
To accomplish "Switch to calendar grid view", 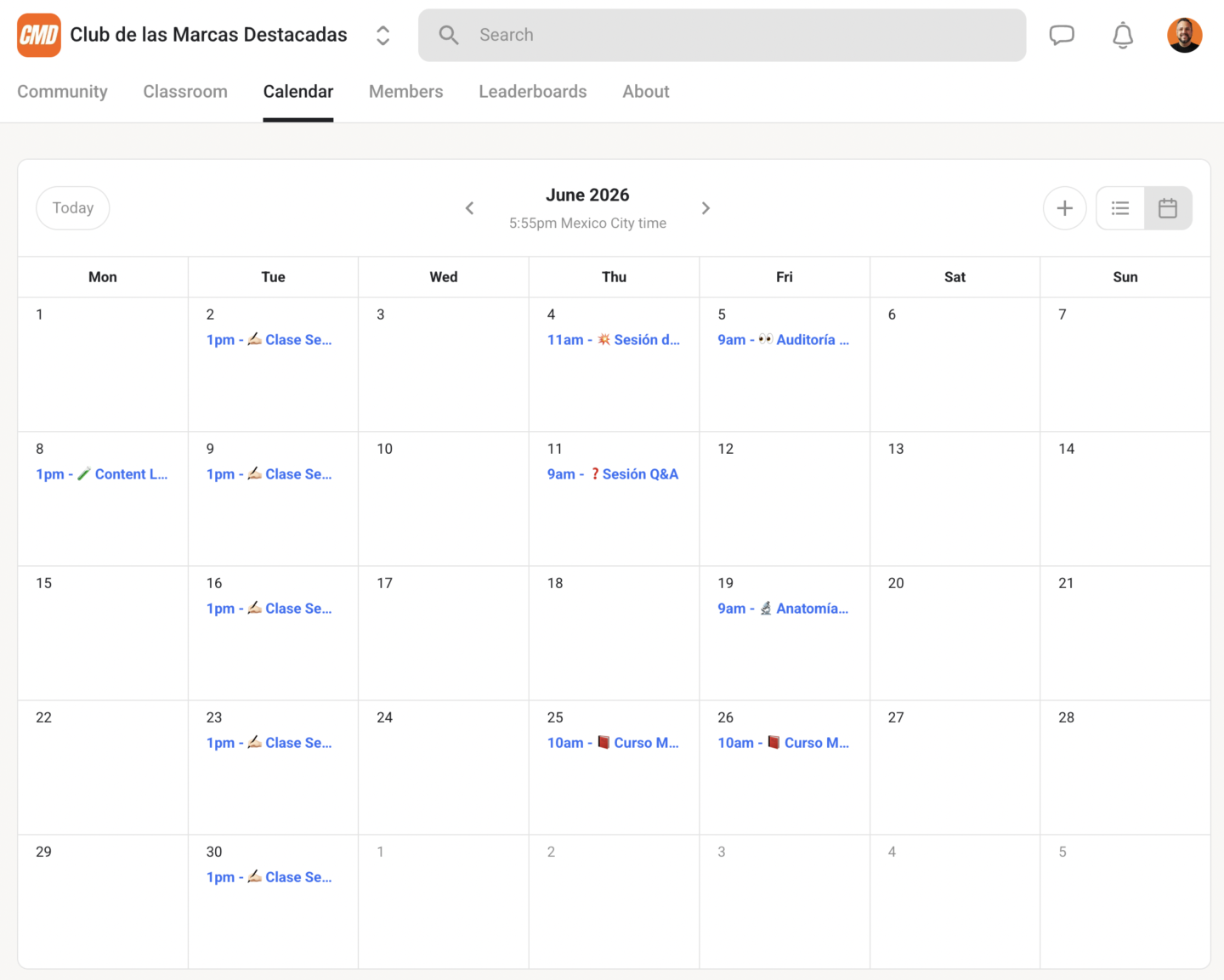I will click(x=1168, y=208).
